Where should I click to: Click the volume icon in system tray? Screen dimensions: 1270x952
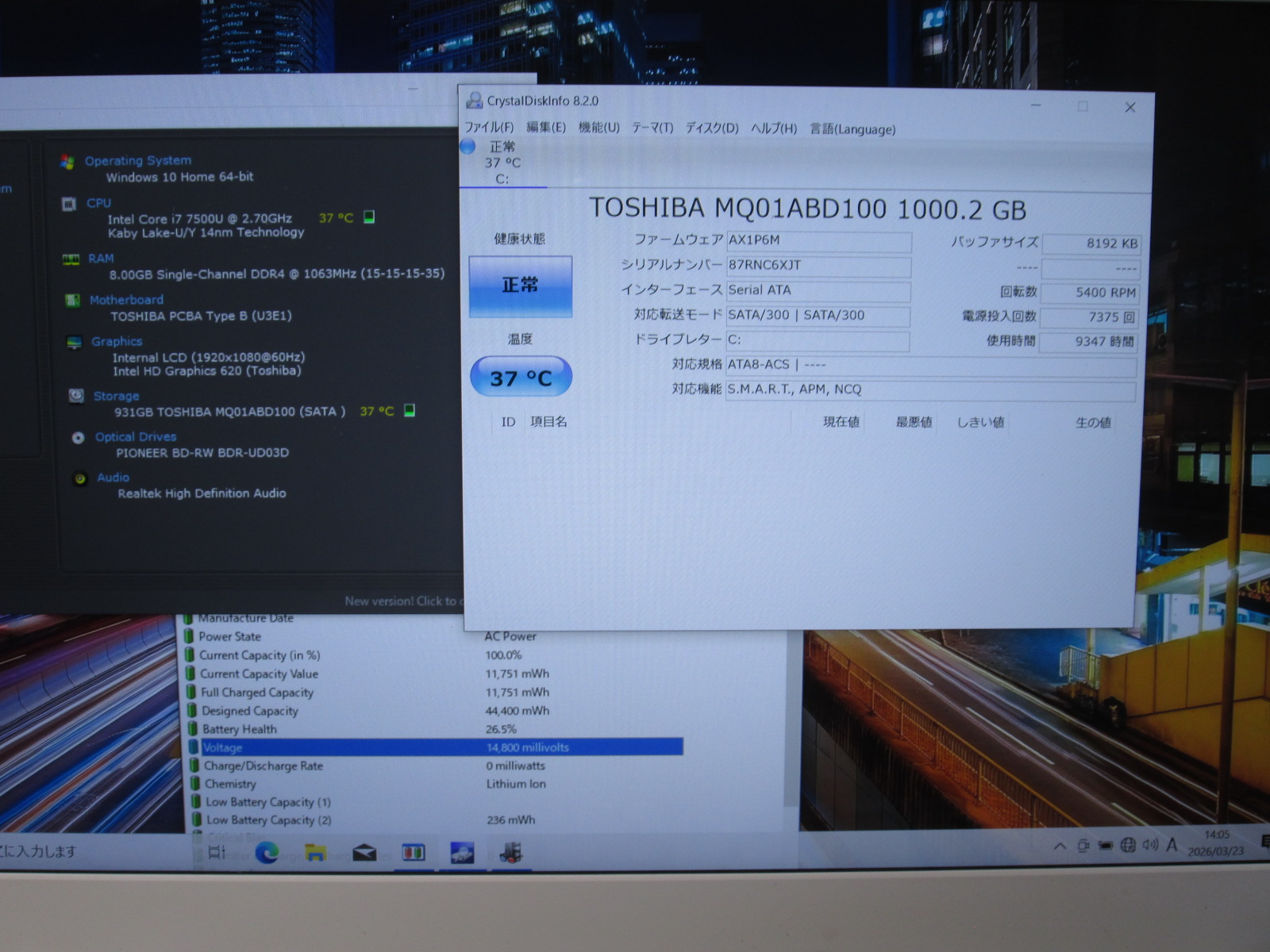1150,846
